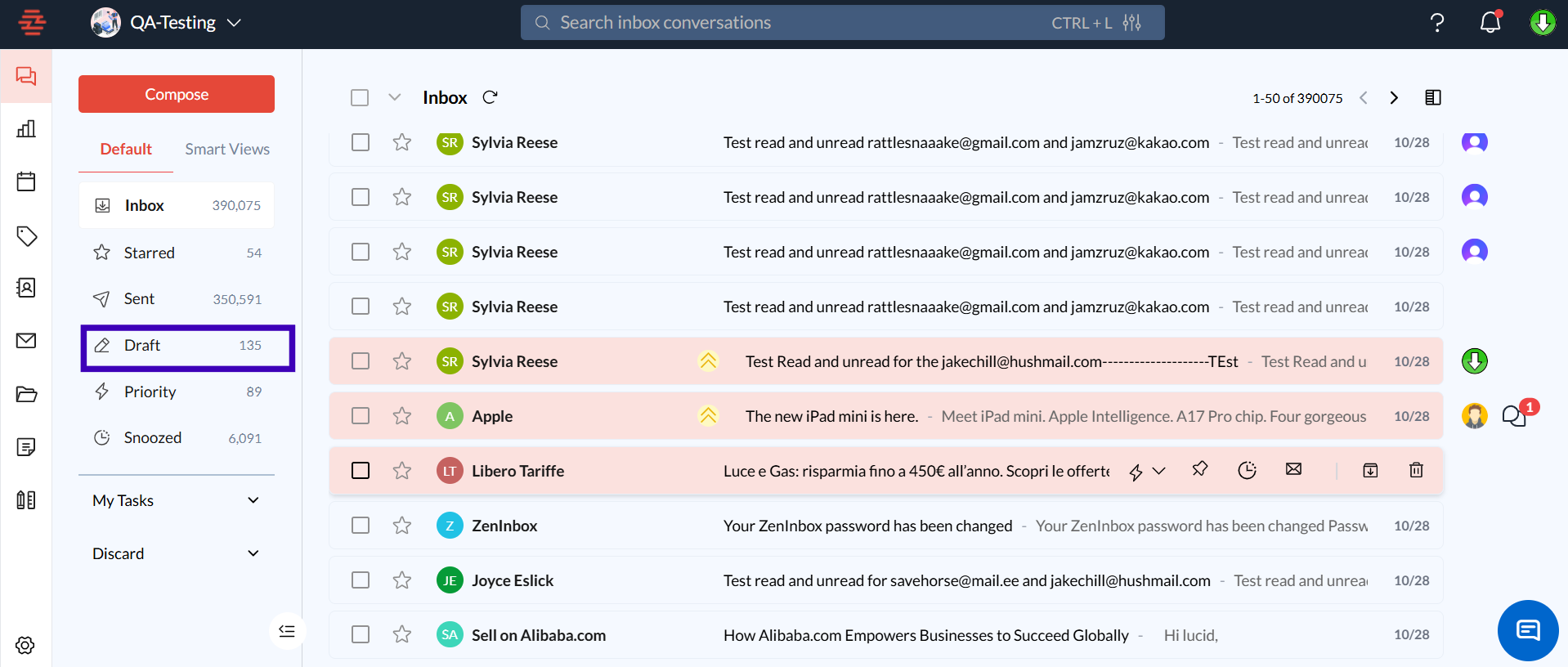Star the ZenInbox email
Viewport: 1568px width, 667px height.
(401, 526)
